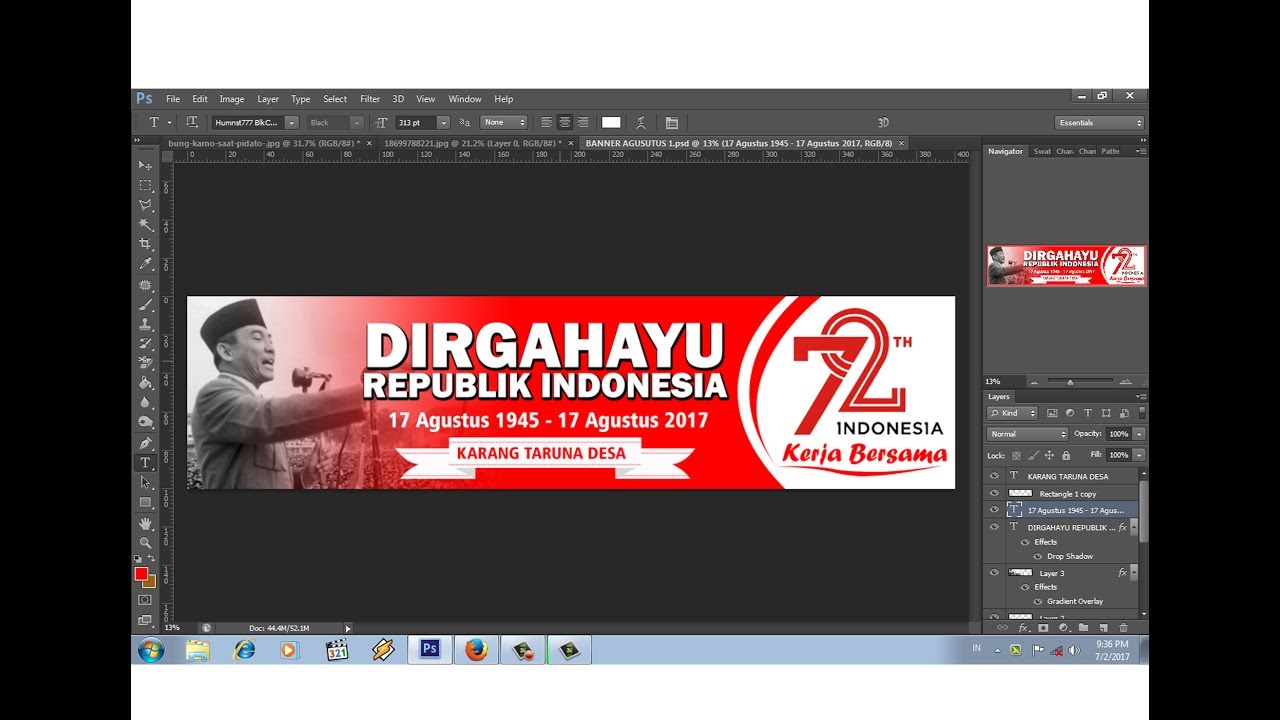Click the Add layer mask icon
This screenshot has width=1280, height=720.
click(1043, 628)
